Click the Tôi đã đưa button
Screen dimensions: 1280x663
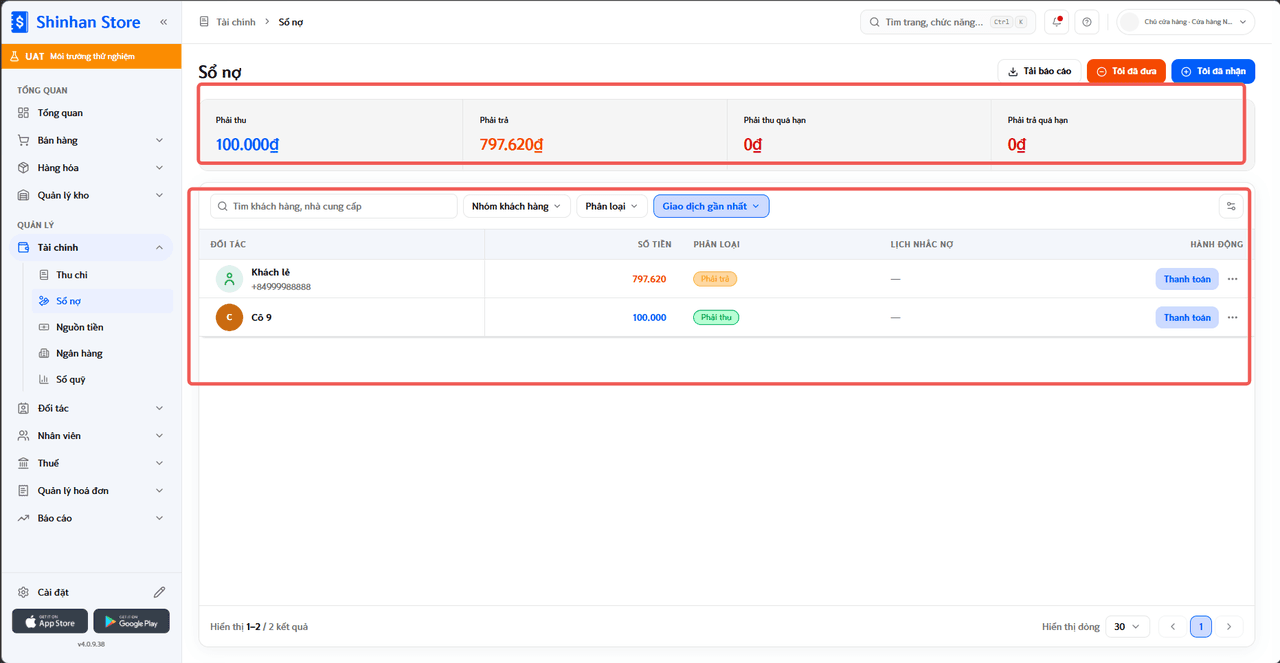(x=1126, y=71)
